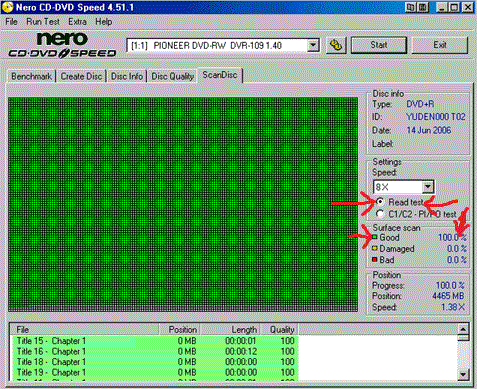Screen dimensions: 477x389
Task: Click the red Bad legend square
Action: pyautogui.click(x=375, y=259)
